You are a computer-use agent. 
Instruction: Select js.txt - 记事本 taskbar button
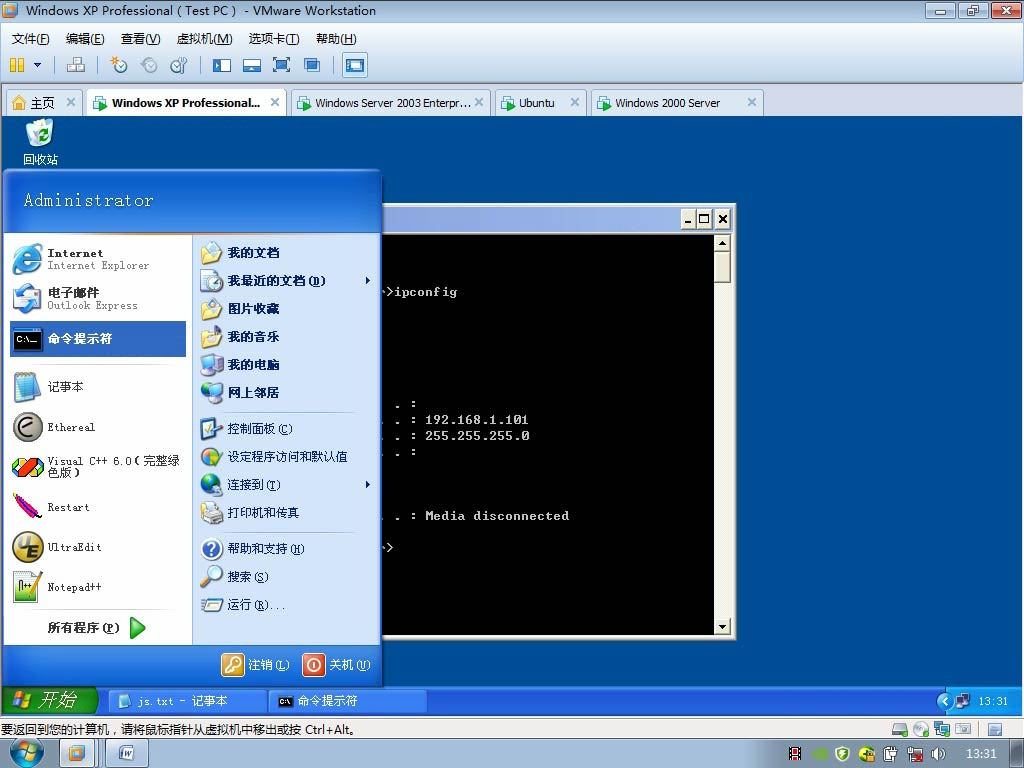click(186, 701)
